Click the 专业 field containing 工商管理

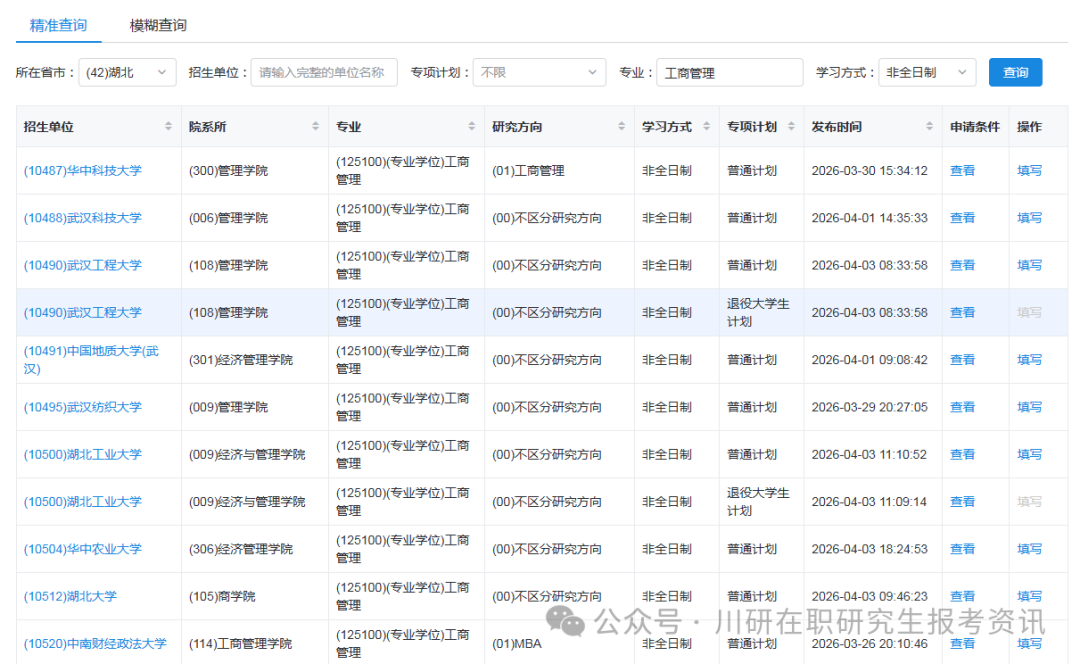(x=728, y=72)
